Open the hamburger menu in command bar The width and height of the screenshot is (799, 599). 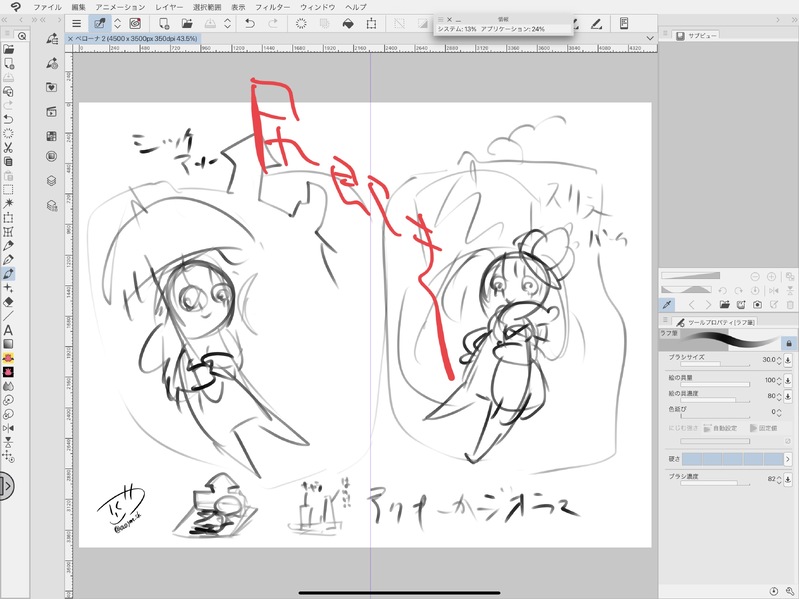(x=76, y=23)
